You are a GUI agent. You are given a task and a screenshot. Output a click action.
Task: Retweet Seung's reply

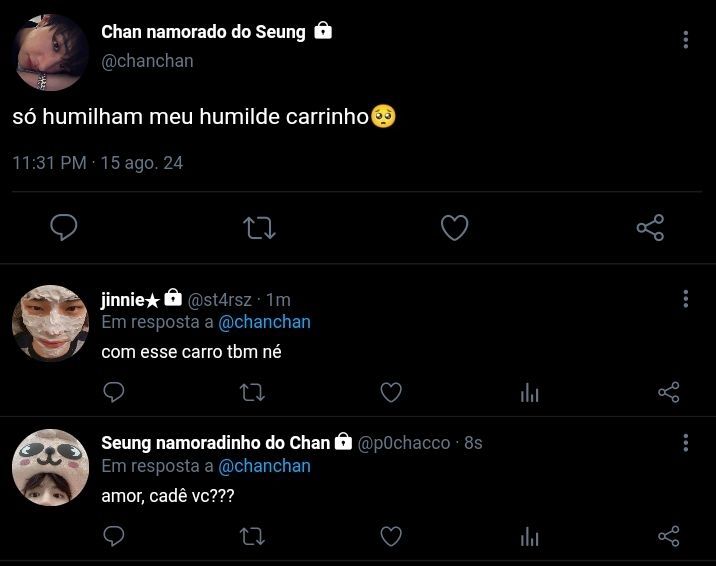(253, 536)
